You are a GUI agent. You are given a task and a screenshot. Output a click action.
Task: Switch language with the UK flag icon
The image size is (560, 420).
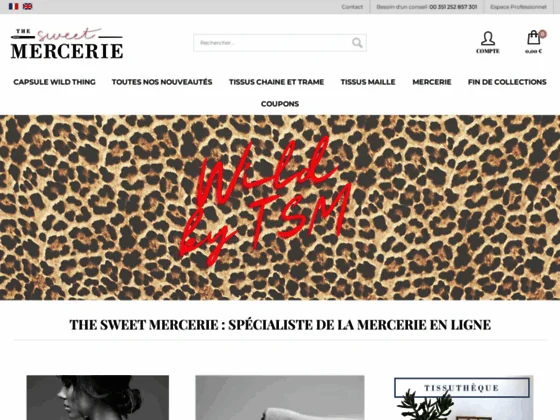[x=28, y=6]
